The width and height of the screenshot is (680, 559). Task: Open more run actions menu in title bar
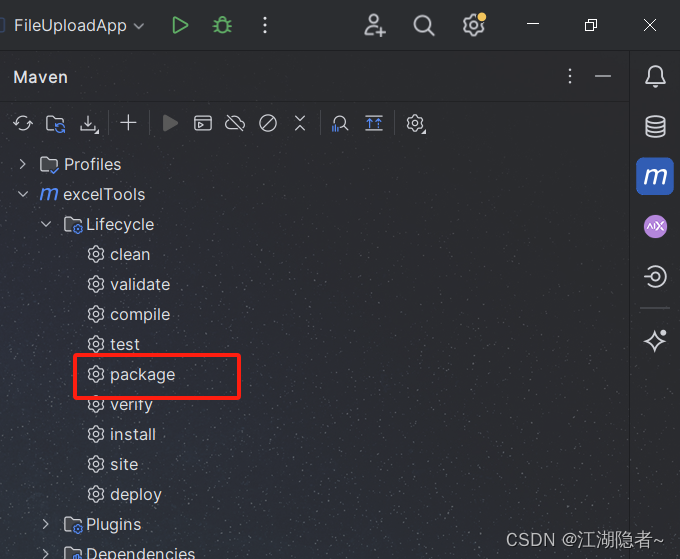point(265,25)
